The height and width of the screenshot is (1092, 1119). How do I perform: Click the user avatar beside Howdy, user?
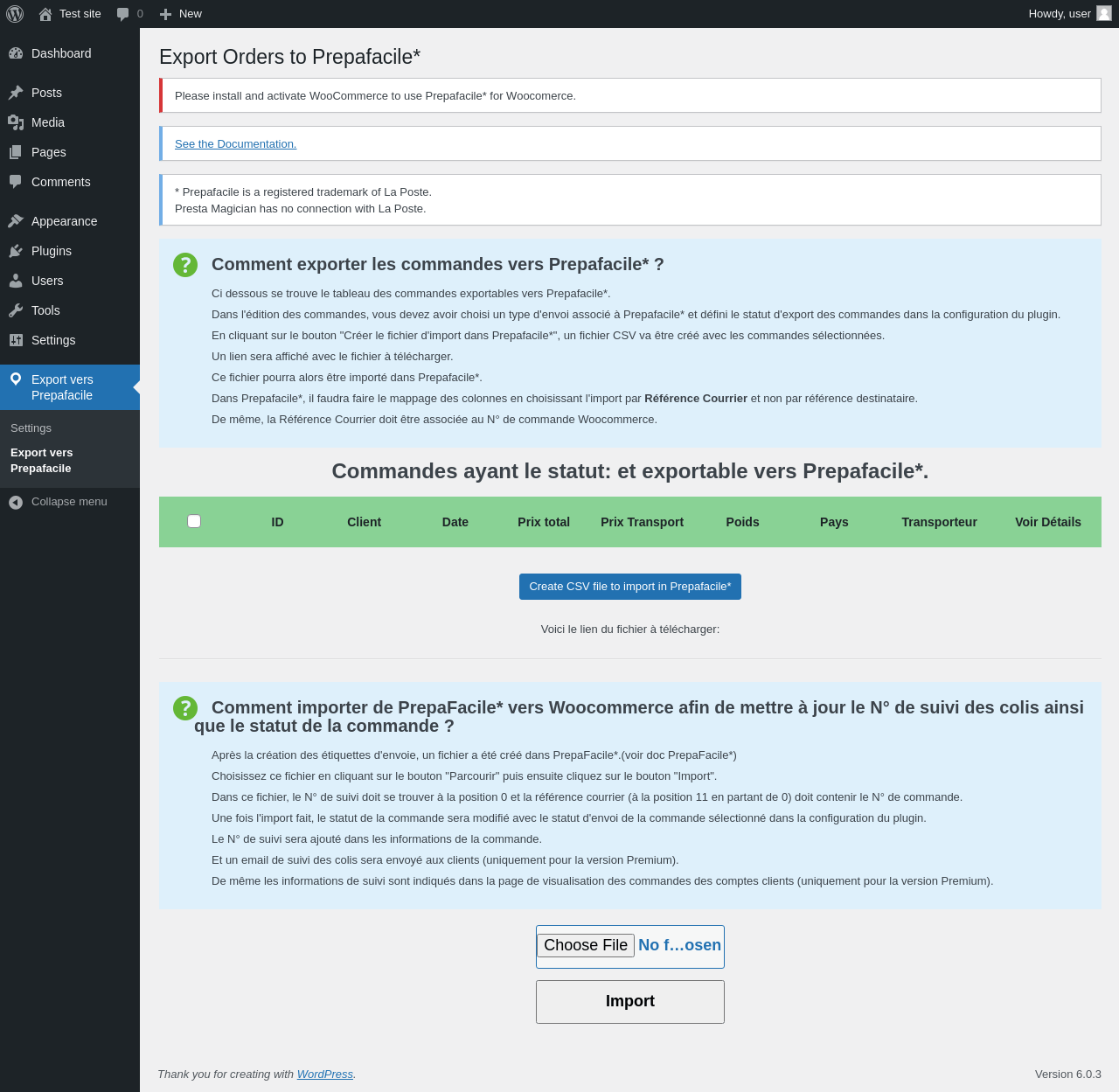pyautogui.click(x=1104, y=13)
